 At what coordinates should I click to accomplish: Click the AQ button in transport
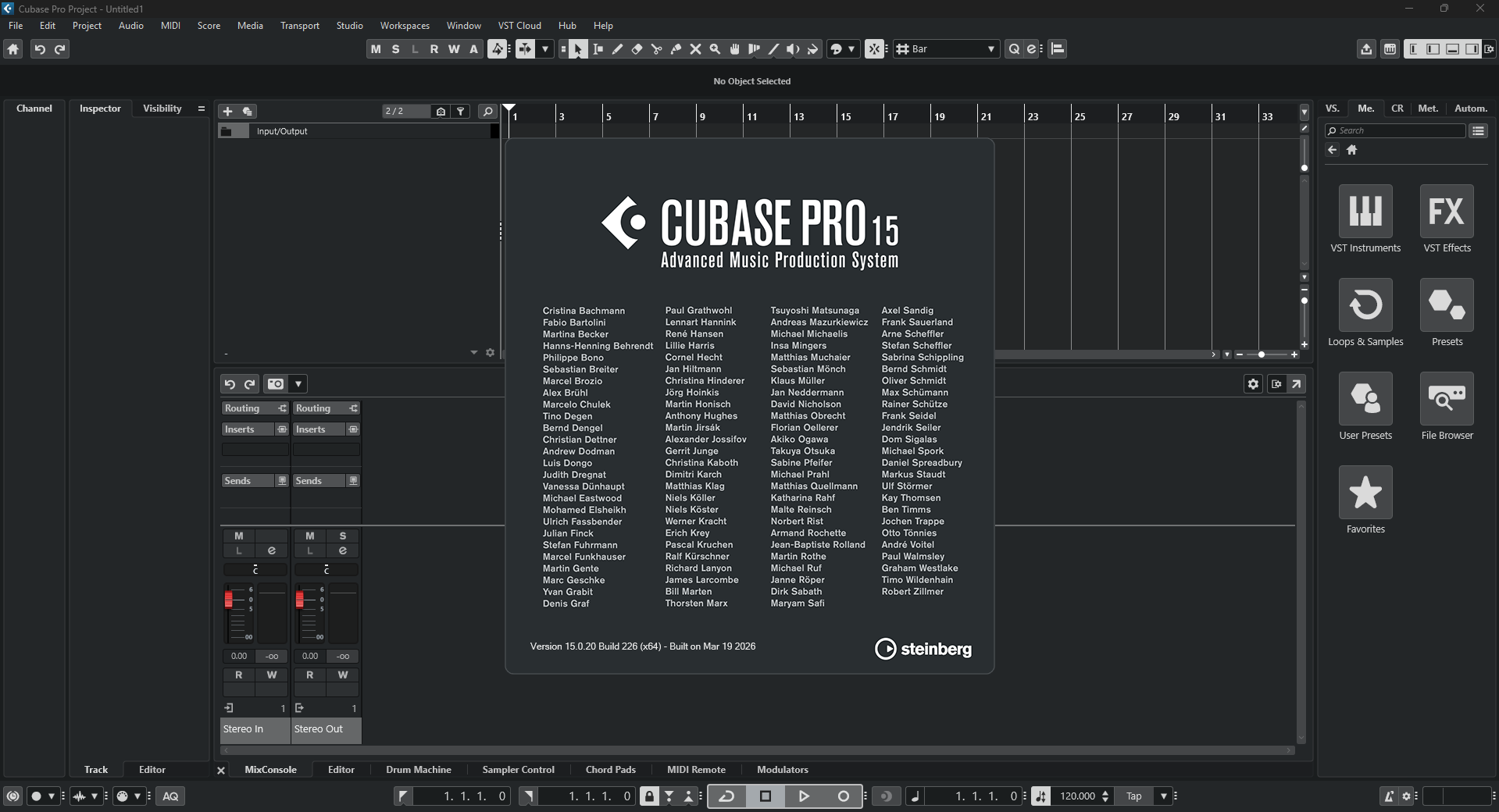point(170,796)
